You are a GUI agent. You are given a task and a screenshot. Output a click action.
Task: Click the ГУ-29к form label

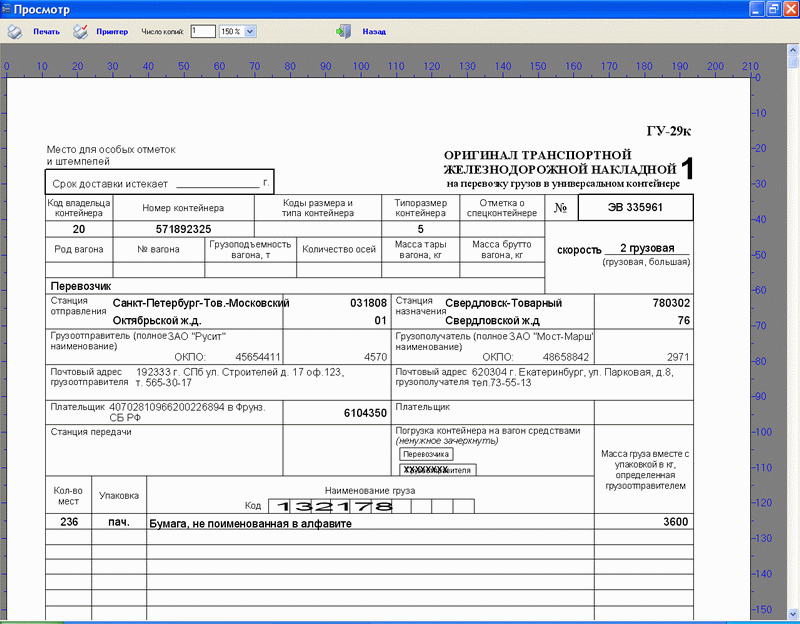(668, 131)
